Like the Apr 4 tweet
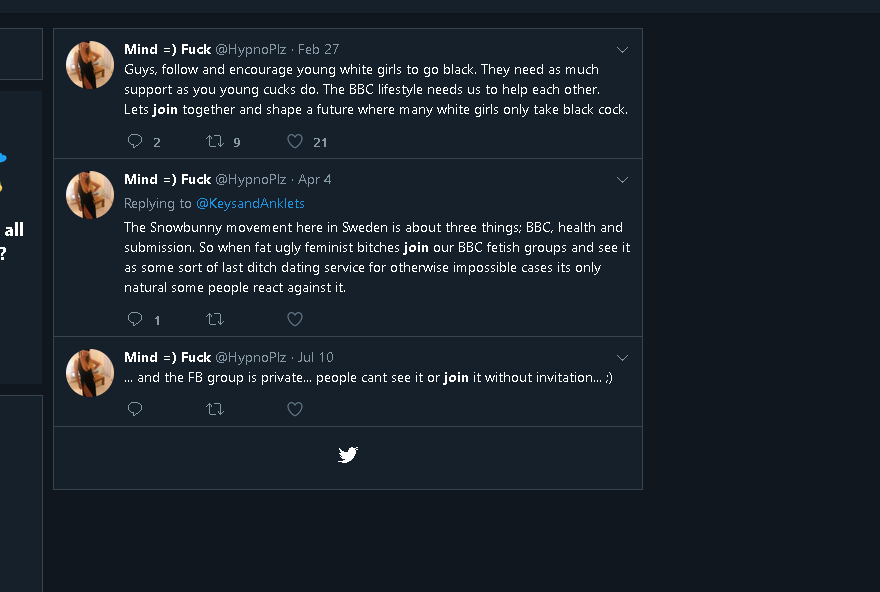Screen dimensions: 880x592 click(295, 320)
